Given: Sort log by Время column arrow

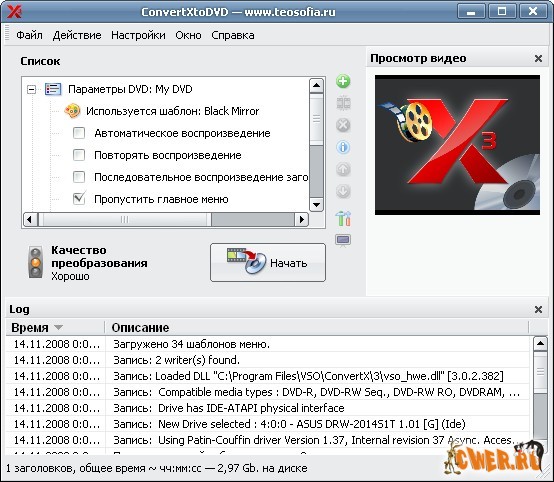Looking at the screenshot, I should 59,328.
